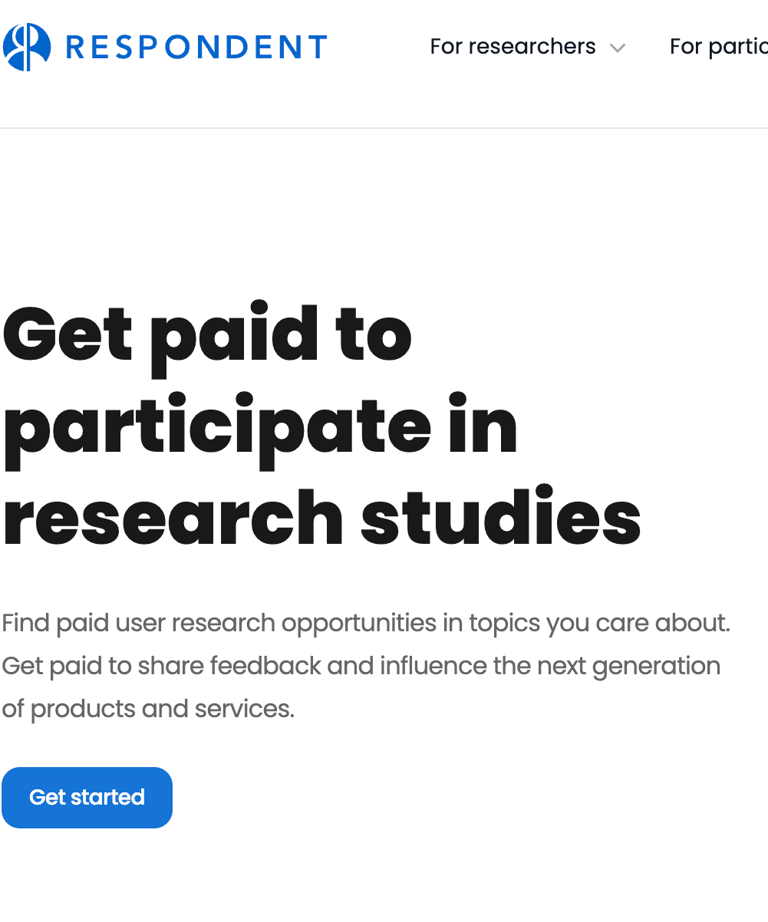
Task: Click the line "of products and services."
Action: point(148,709)
